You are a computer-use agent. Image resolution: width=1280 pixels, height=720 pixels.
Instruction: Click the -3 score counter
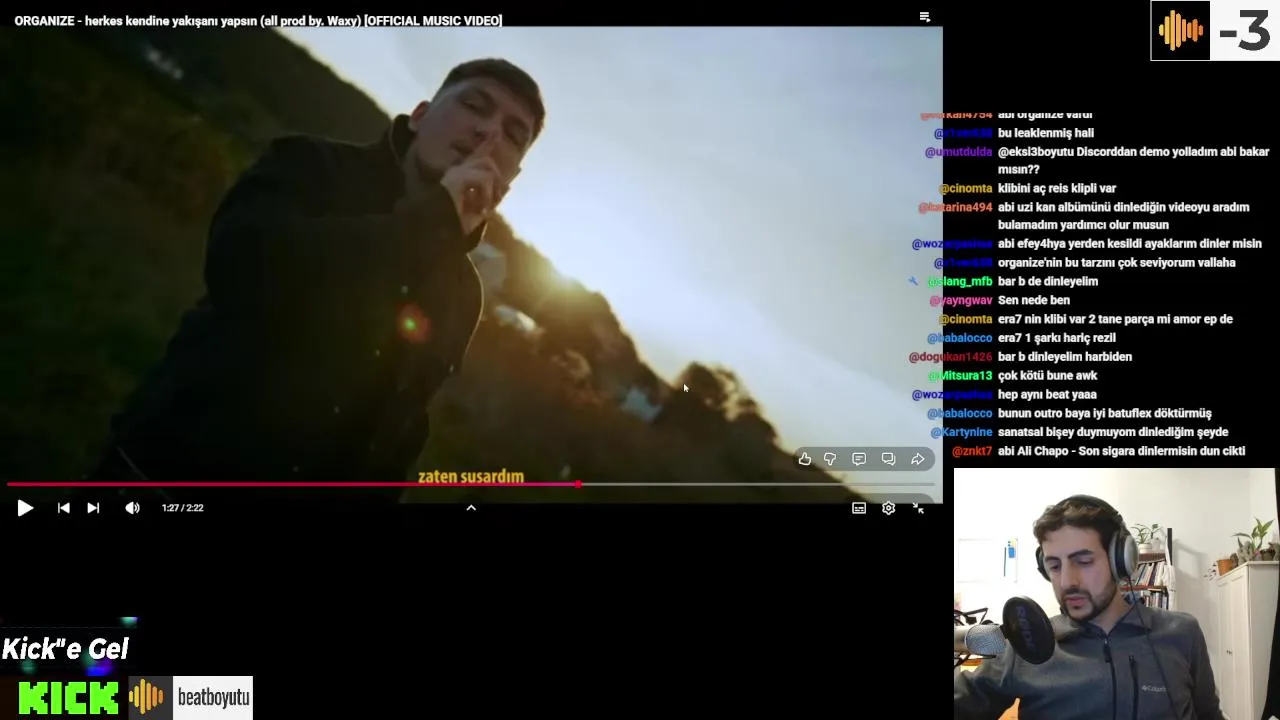1245,31
